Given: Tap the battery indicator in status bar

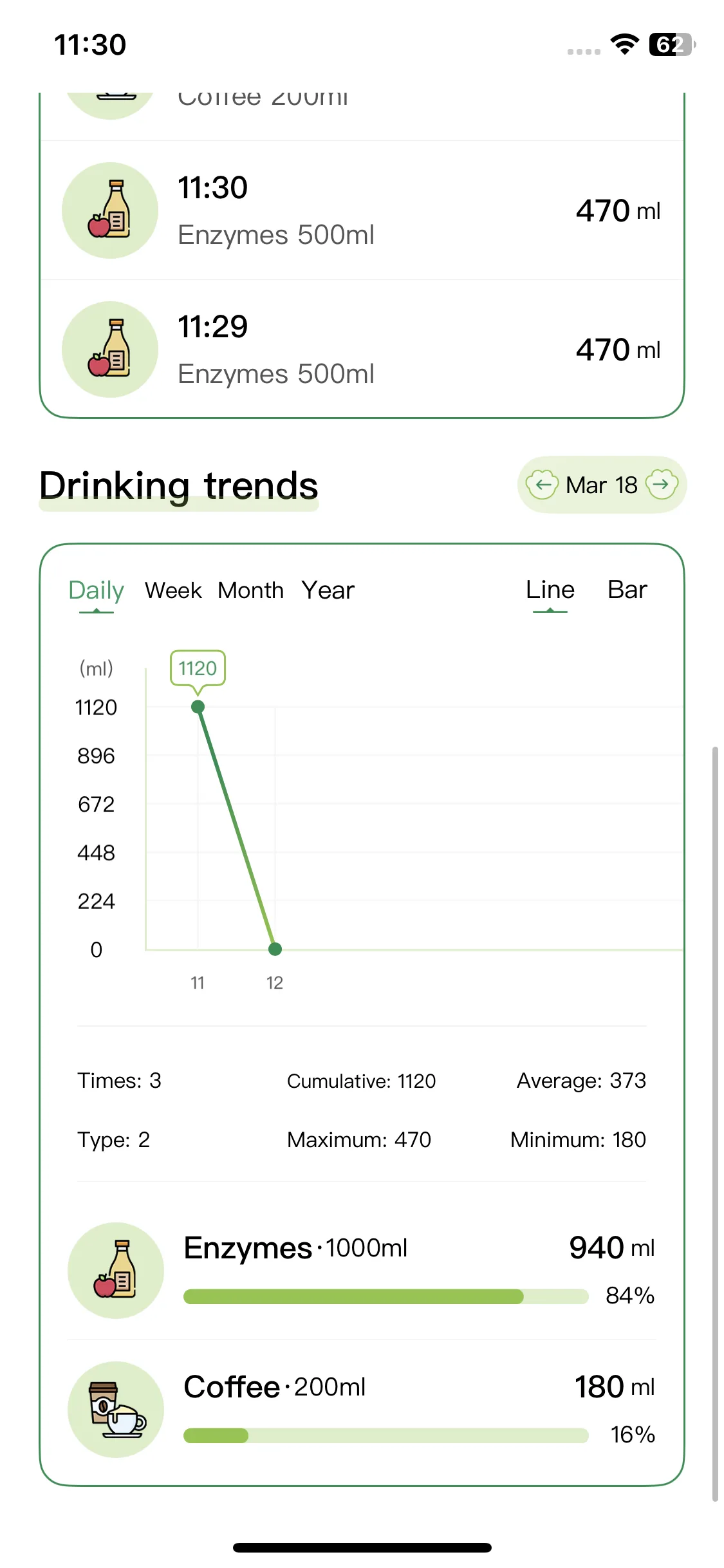Looking at the screenshot, I should tap(671, 44).
